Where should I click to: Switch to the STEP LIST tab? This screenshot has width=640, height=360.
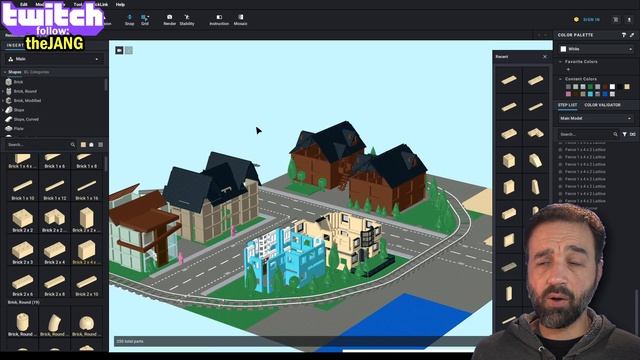pos(567,105)
